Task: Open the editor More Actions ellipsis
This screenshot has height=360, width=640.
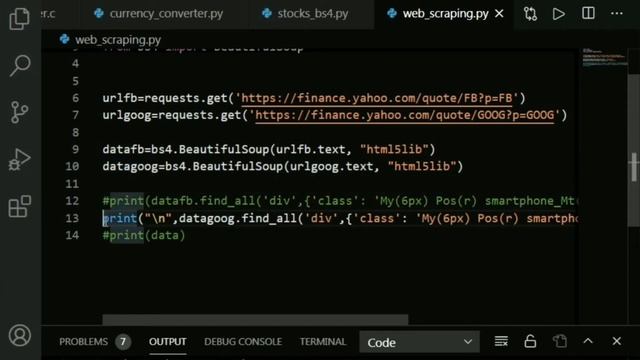Action: (x=617, y=13)
